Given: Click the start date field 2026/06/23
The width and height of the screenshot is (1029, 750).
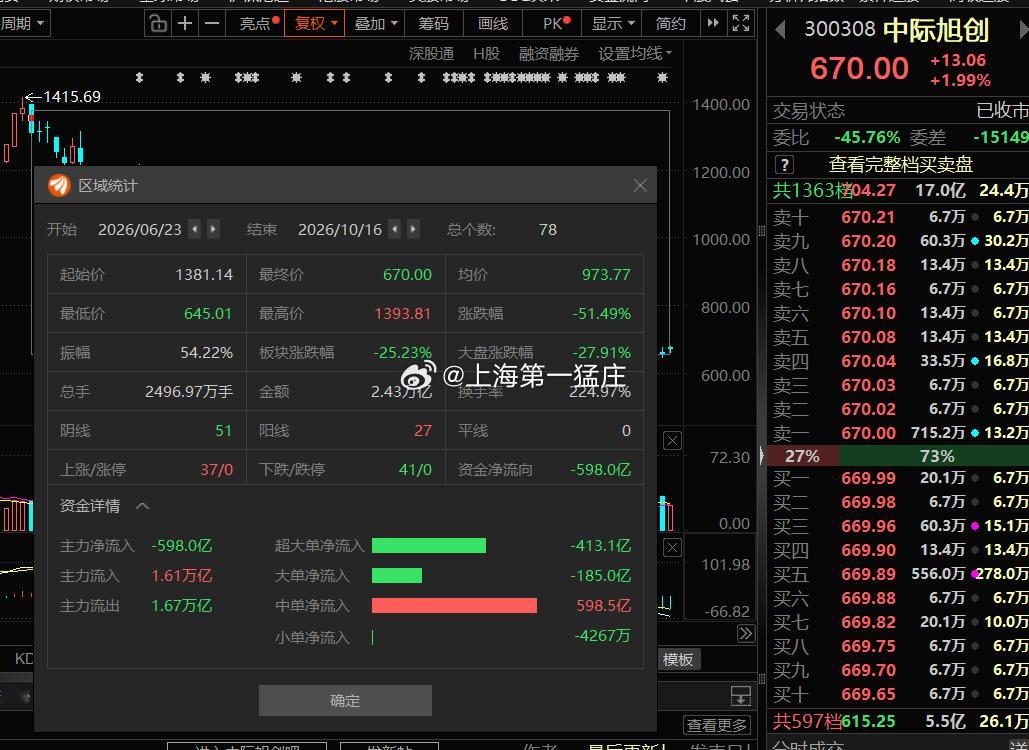Looking at the screenshot, I should [x=140, y=229].
